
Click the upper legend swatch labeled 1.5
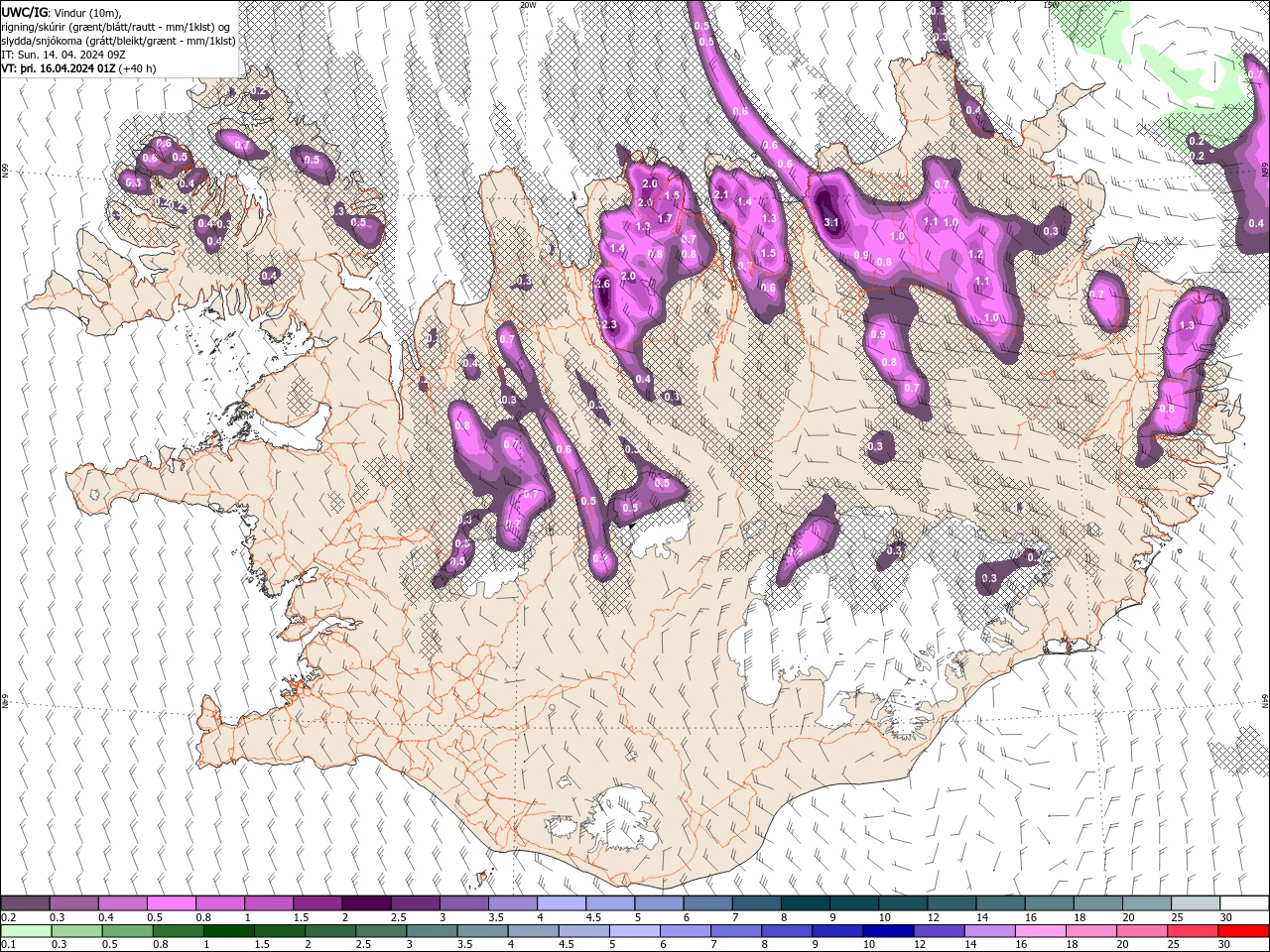(x=317, y=903)
